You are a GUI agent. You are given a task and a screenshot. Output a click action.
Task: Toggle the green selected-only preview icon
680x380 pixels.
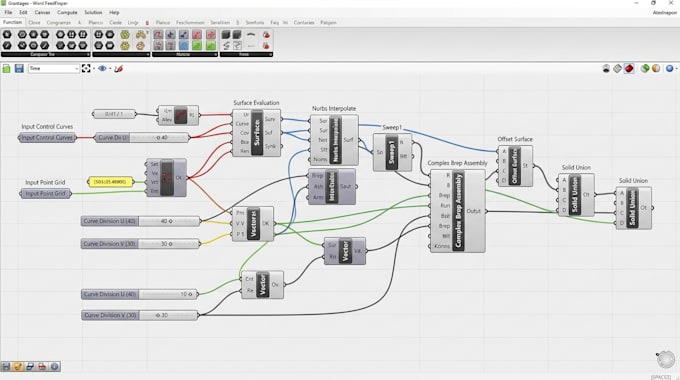(645, 69)
